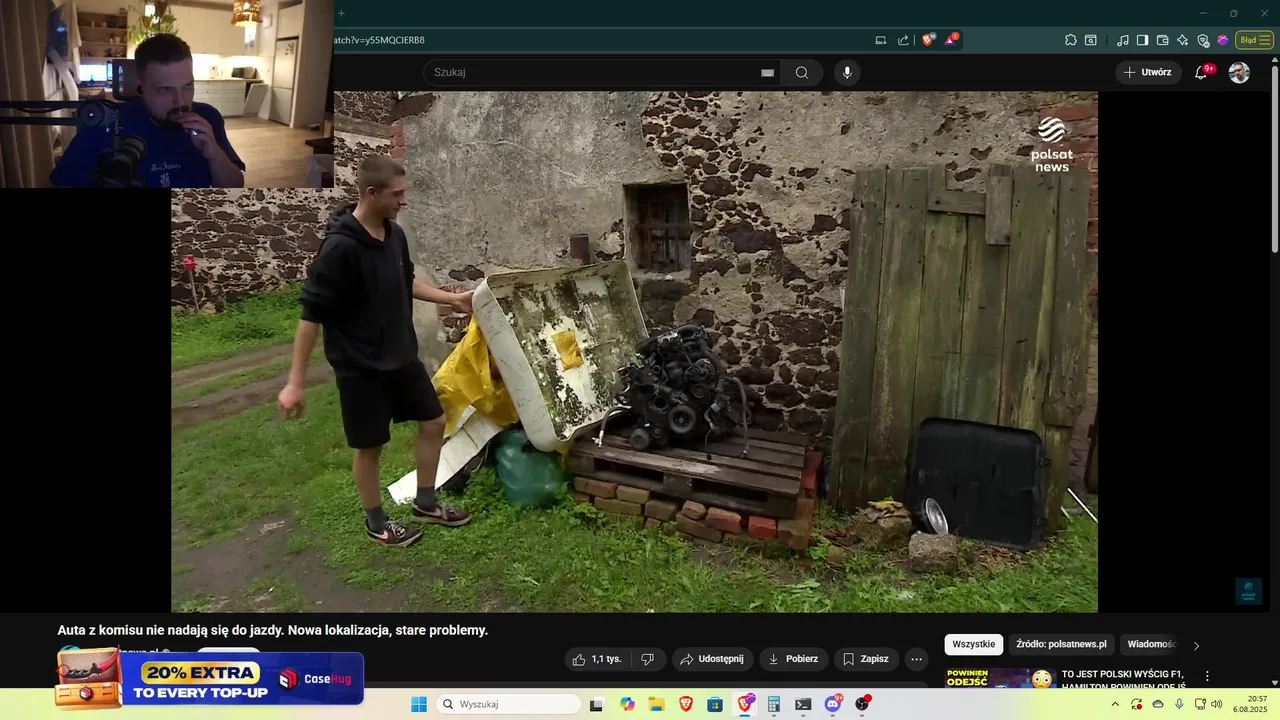Click the Brave Shields lion icon
This screenshot has height=720, width=1280.
coord(928,40)
